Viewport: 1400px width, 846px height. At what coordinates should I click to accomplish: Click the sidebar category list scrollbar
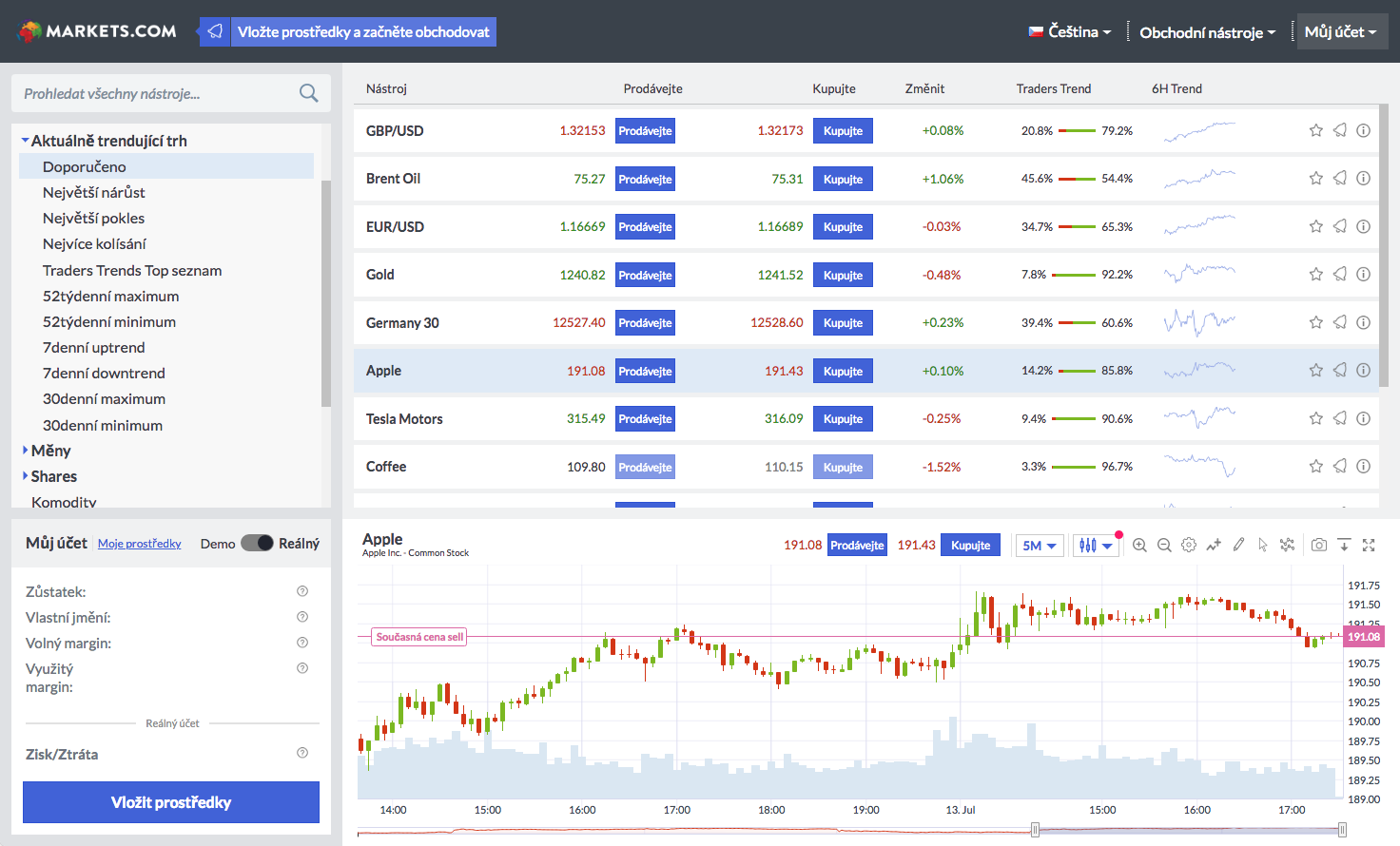pyautogui.click(x=326, y=293)
